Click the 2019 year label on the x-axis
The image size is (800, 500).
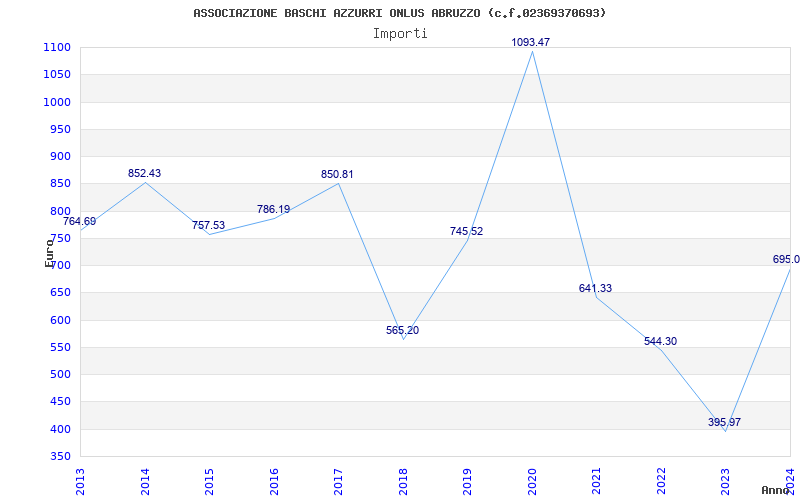[x=467, y=481]
